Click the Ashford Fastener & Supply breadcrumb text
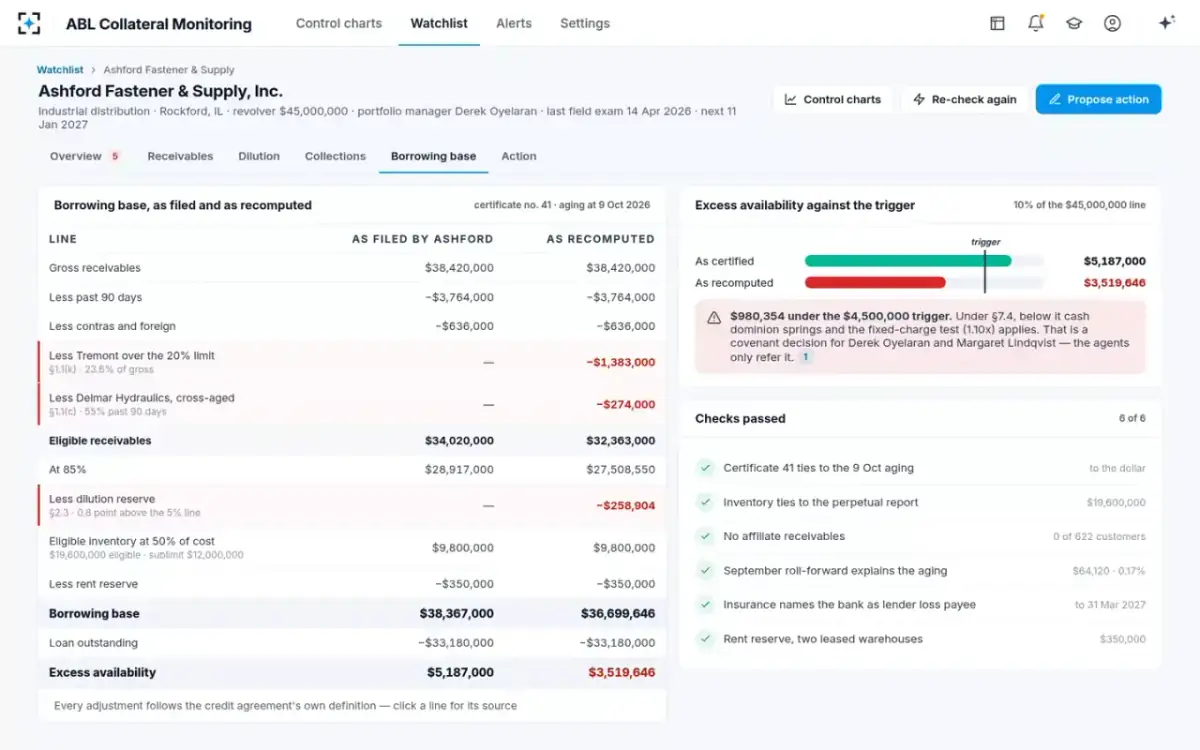The image size is (1200, 750). coord(169,70)
